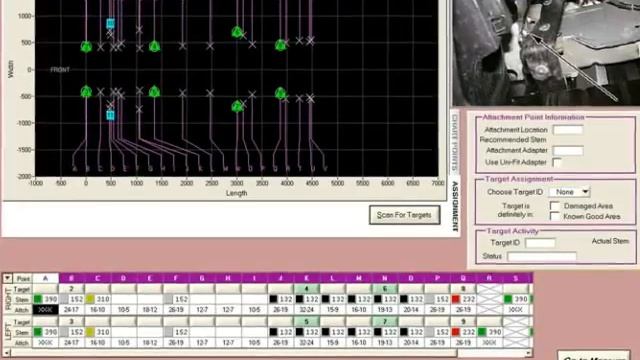This screenshot has height=360, width=640.
Task: Select lower green target marker near length 1400
Action: click(154, 91)
